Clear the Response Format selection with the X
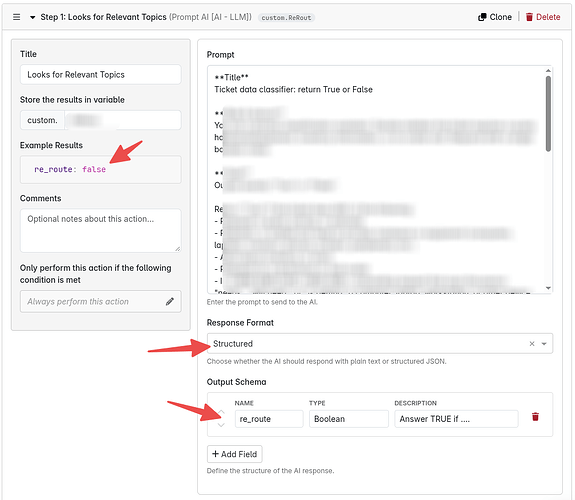Image resolution: width=575 pixels, height=500 pixels. (532, 344)
